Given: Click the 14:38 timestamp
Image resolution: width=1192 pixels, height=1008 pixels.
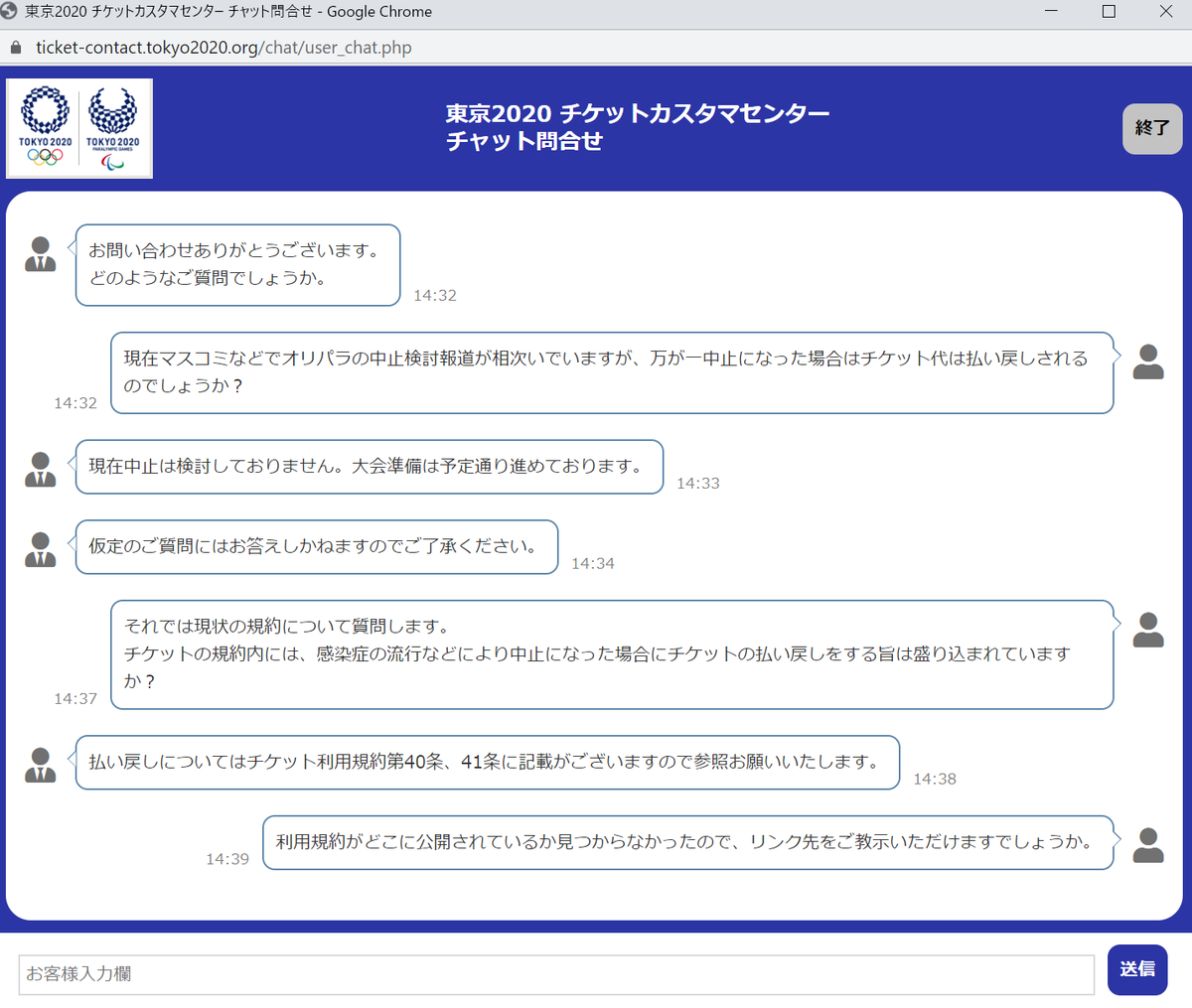Looking at the screenshot, I should point(935,780).
